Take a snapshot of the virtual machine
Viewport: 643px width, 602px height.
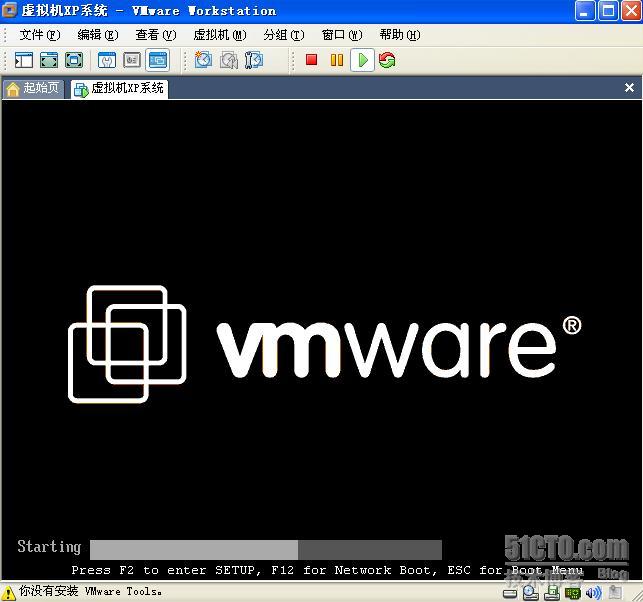coord(203,60)
